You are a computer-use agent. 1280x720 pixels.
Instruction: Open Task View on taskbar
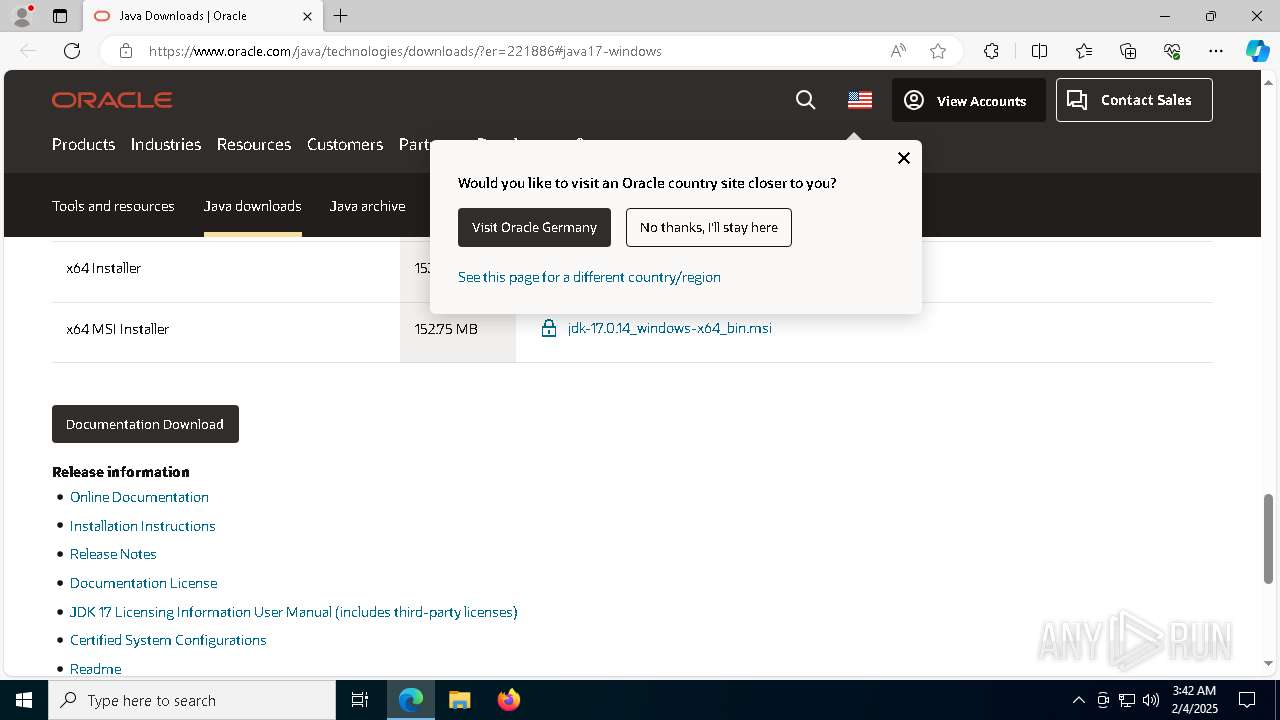360,700
